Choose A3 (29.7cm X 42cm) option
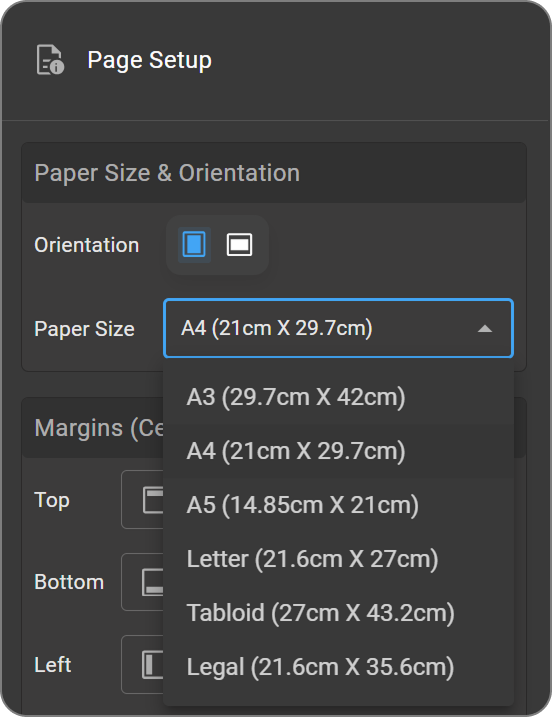The width and height of the screenshot is (552, 717). point(338,397)
